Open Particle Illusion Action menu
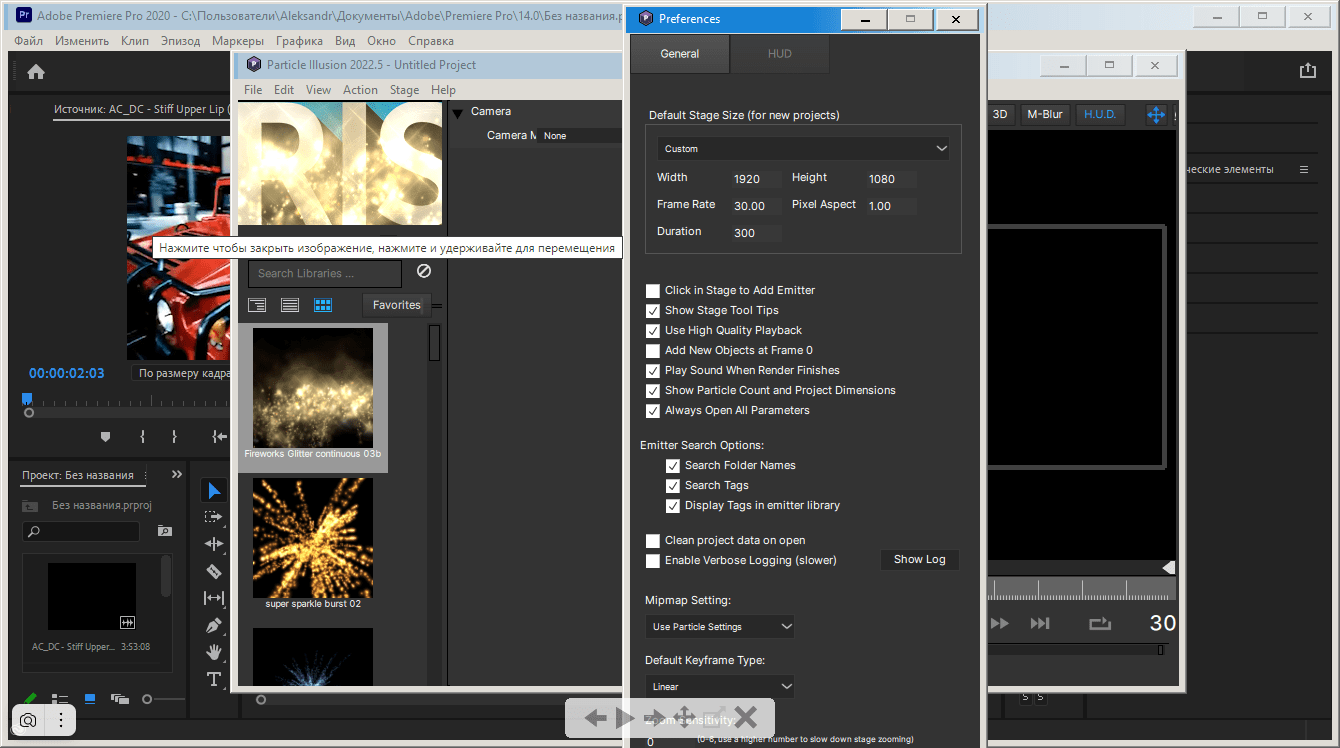 click(x=360, y=89)
